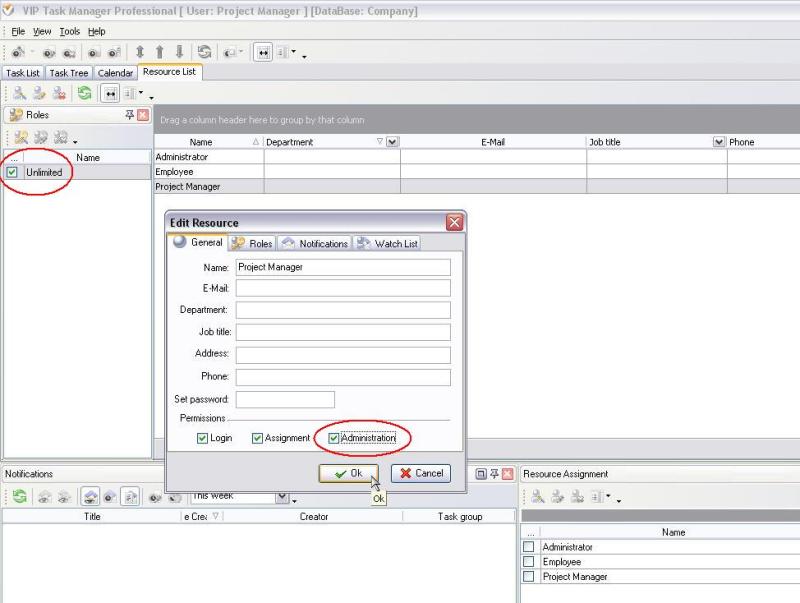Open the Job title column filter dropdown
The height and width of the screenshot is (603, 800).
point(718,142)
